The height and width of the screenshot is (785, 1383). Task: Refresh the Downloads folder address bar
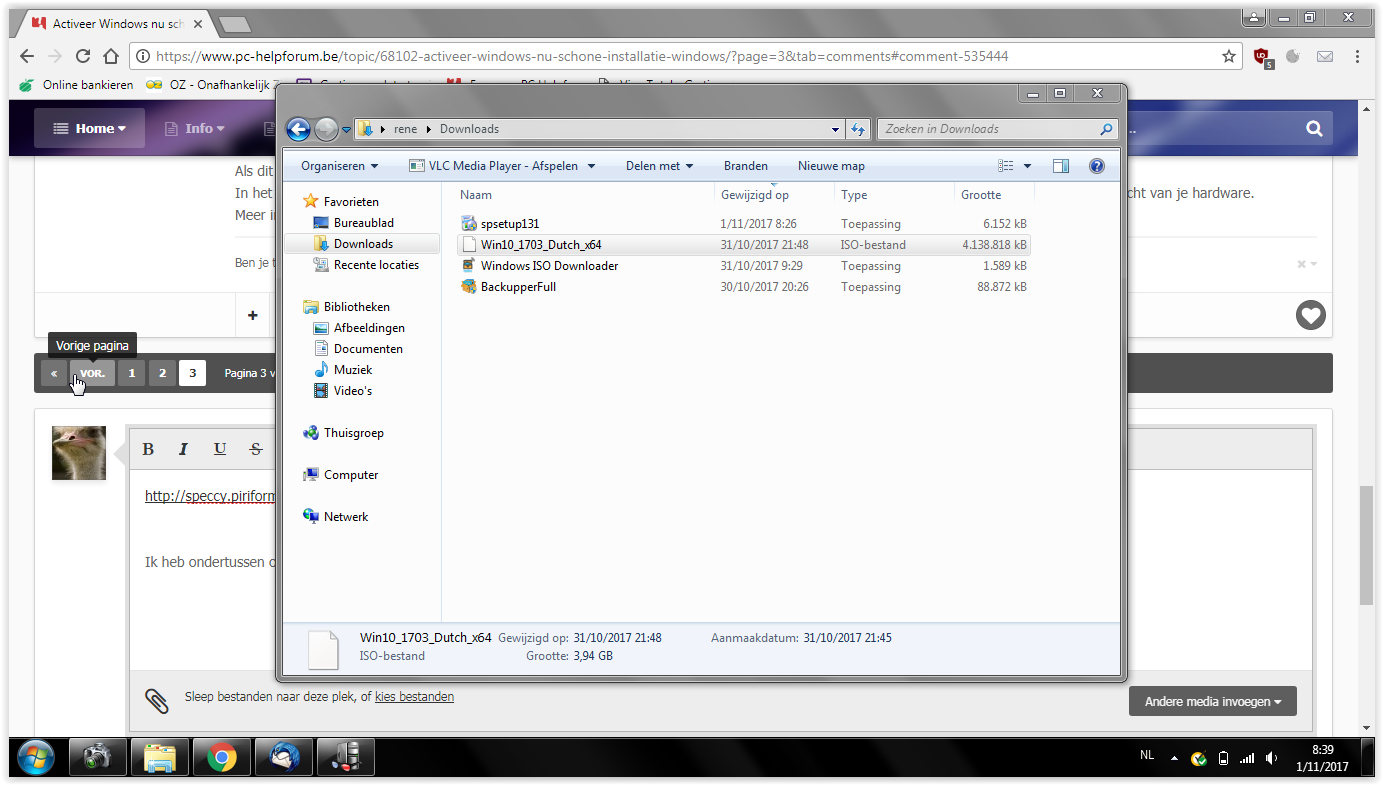(x=857, y=129)
